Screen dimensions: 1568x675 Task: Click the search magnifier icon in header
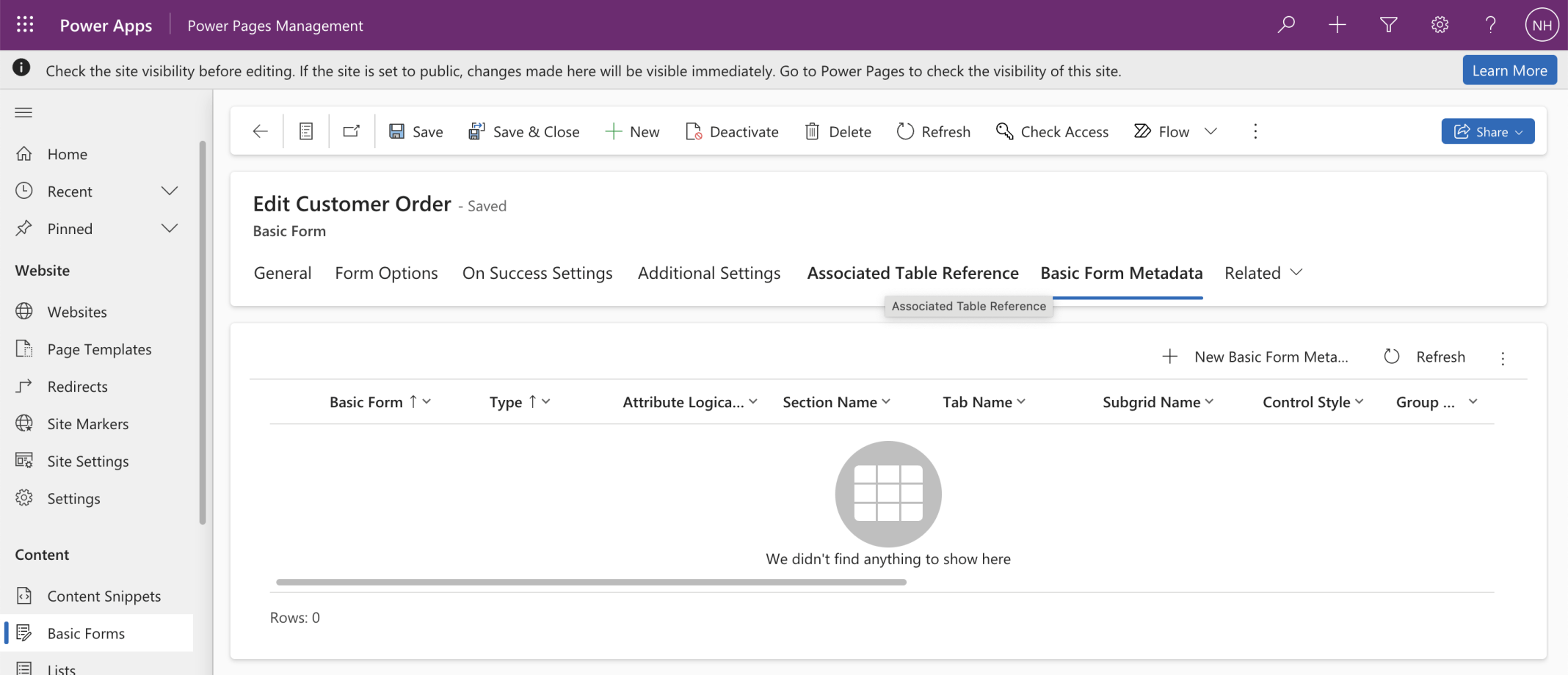1286,25
